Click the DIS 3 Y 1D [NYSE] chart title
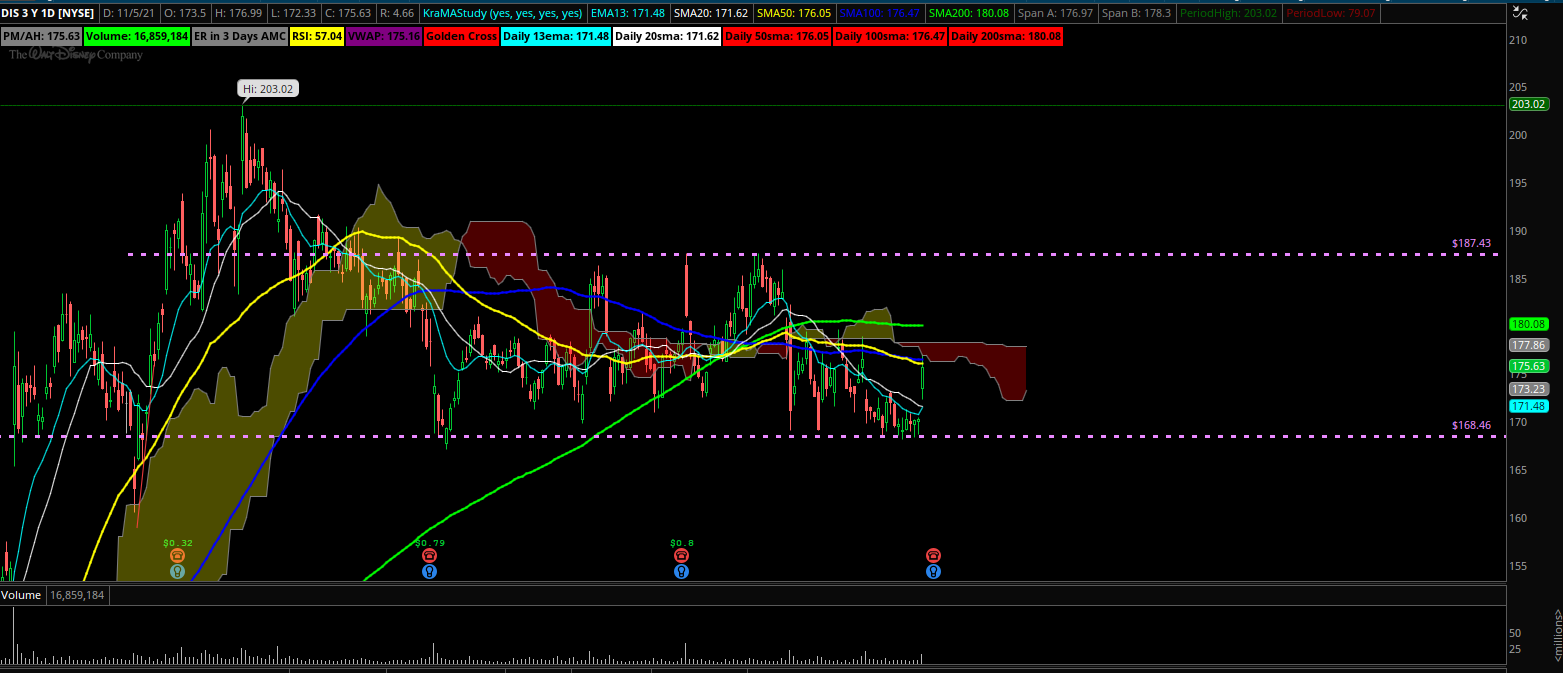The height and width of the screenshot is (673, 1563). coord(50,13)
